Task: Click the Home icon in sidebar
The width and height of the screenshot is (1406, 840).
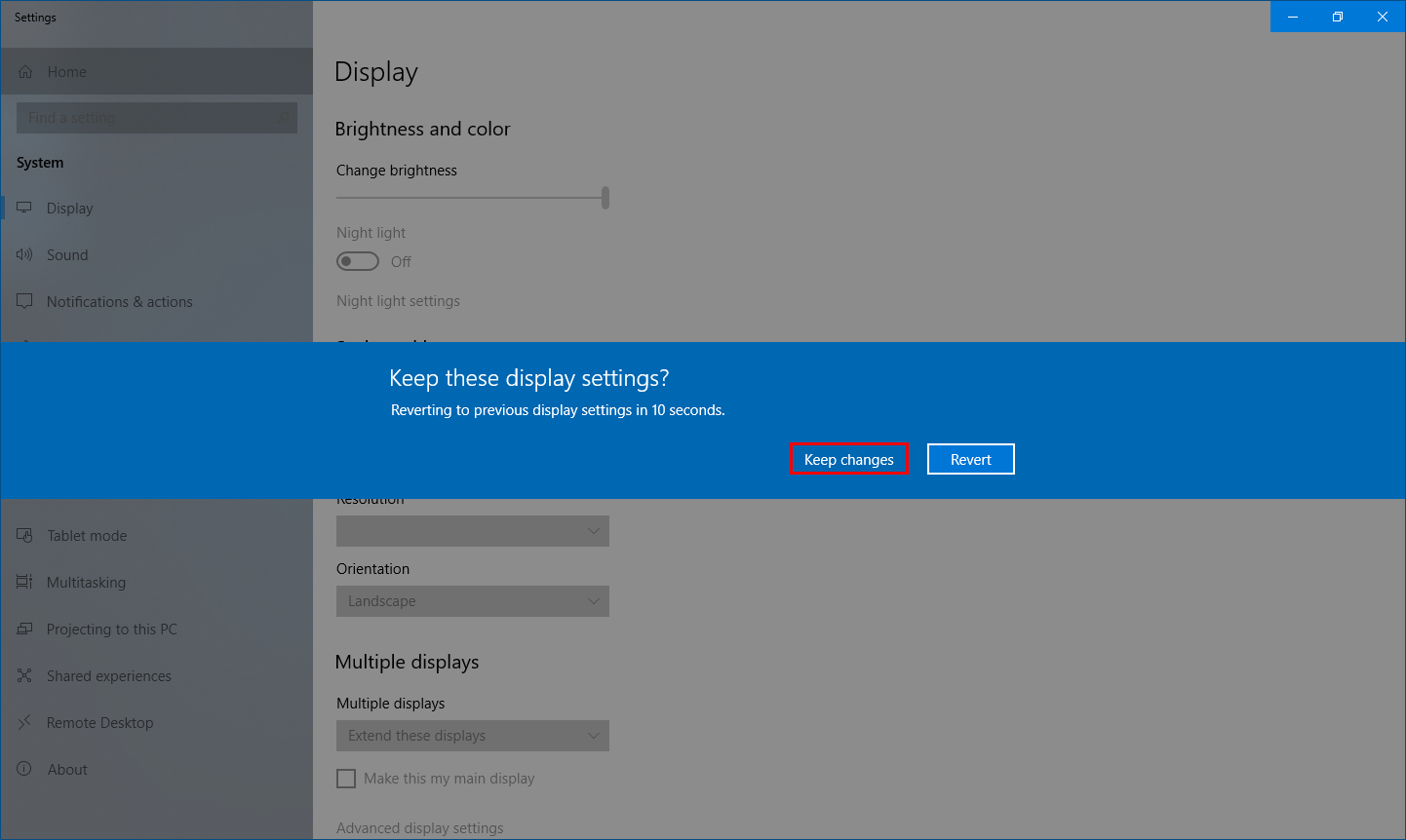Action: click(x=25, y=72)
